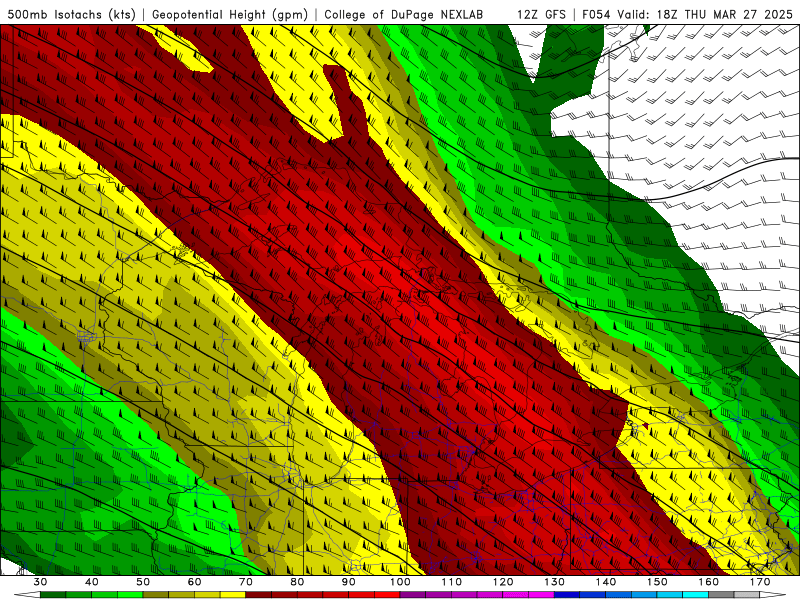Click the '12Z GFS' model run label
Image resolution: width=800 pixels, height=600 pixels.
coord(541,15)
